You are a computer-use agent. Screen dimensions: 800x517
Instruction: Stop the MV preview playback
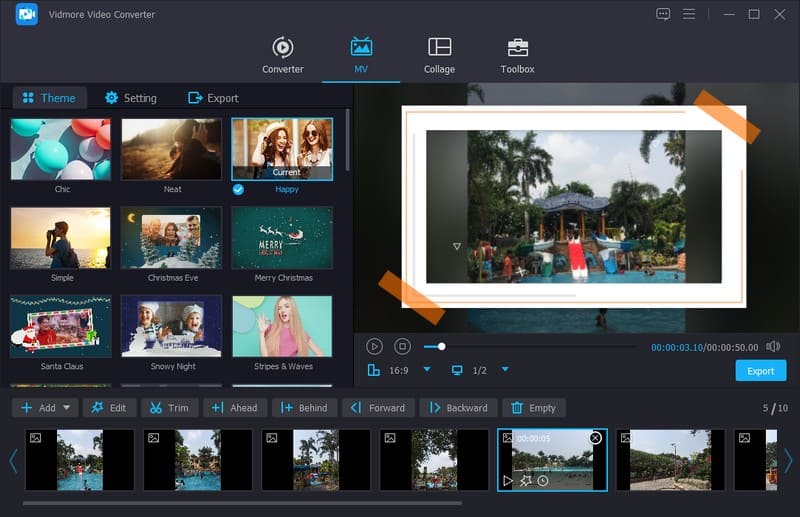[x=402, y=347]
